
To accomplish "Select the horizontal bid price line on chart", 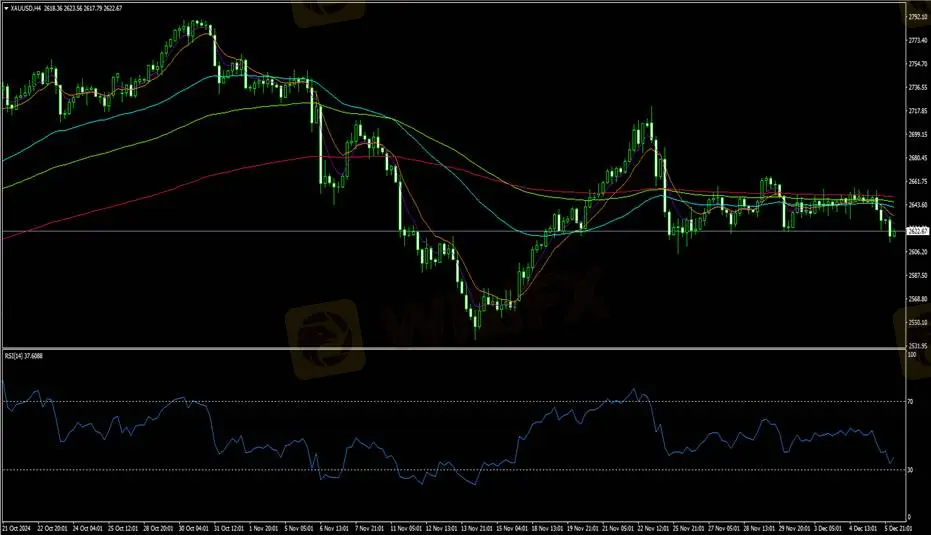I will pos(454,231).
